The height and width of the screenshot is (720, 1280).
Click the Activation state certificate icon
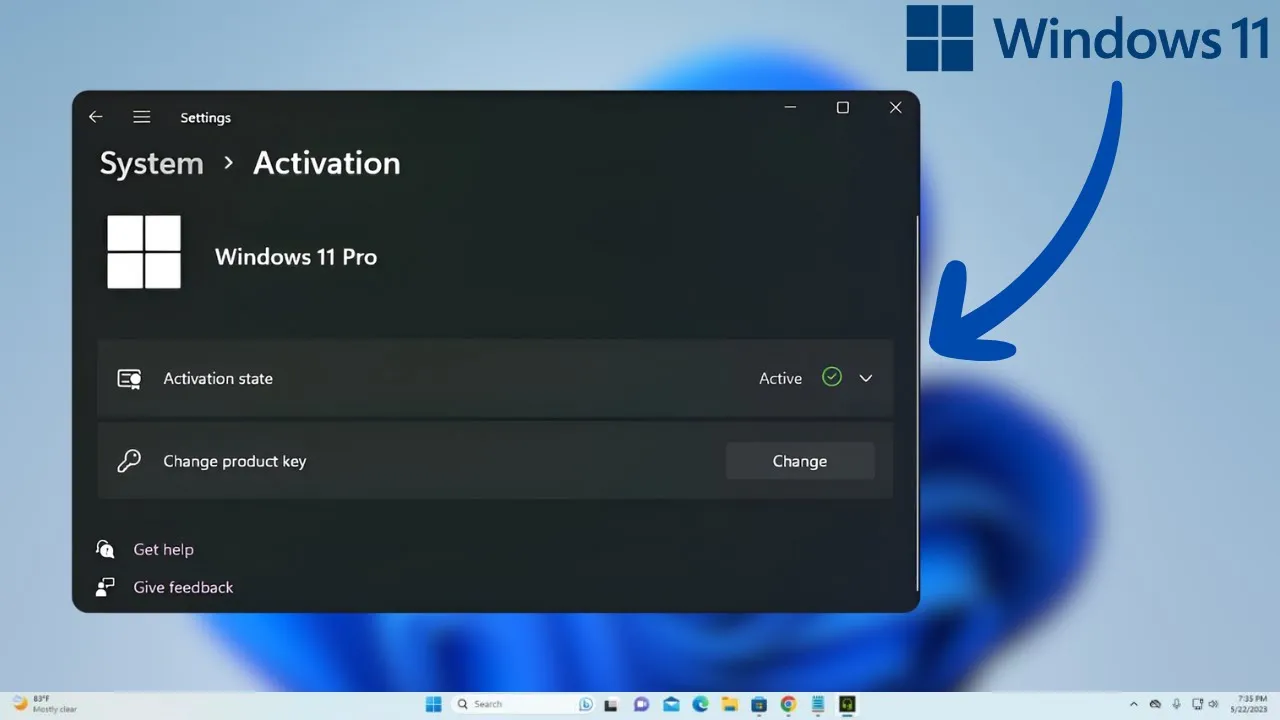click(129, 379)
